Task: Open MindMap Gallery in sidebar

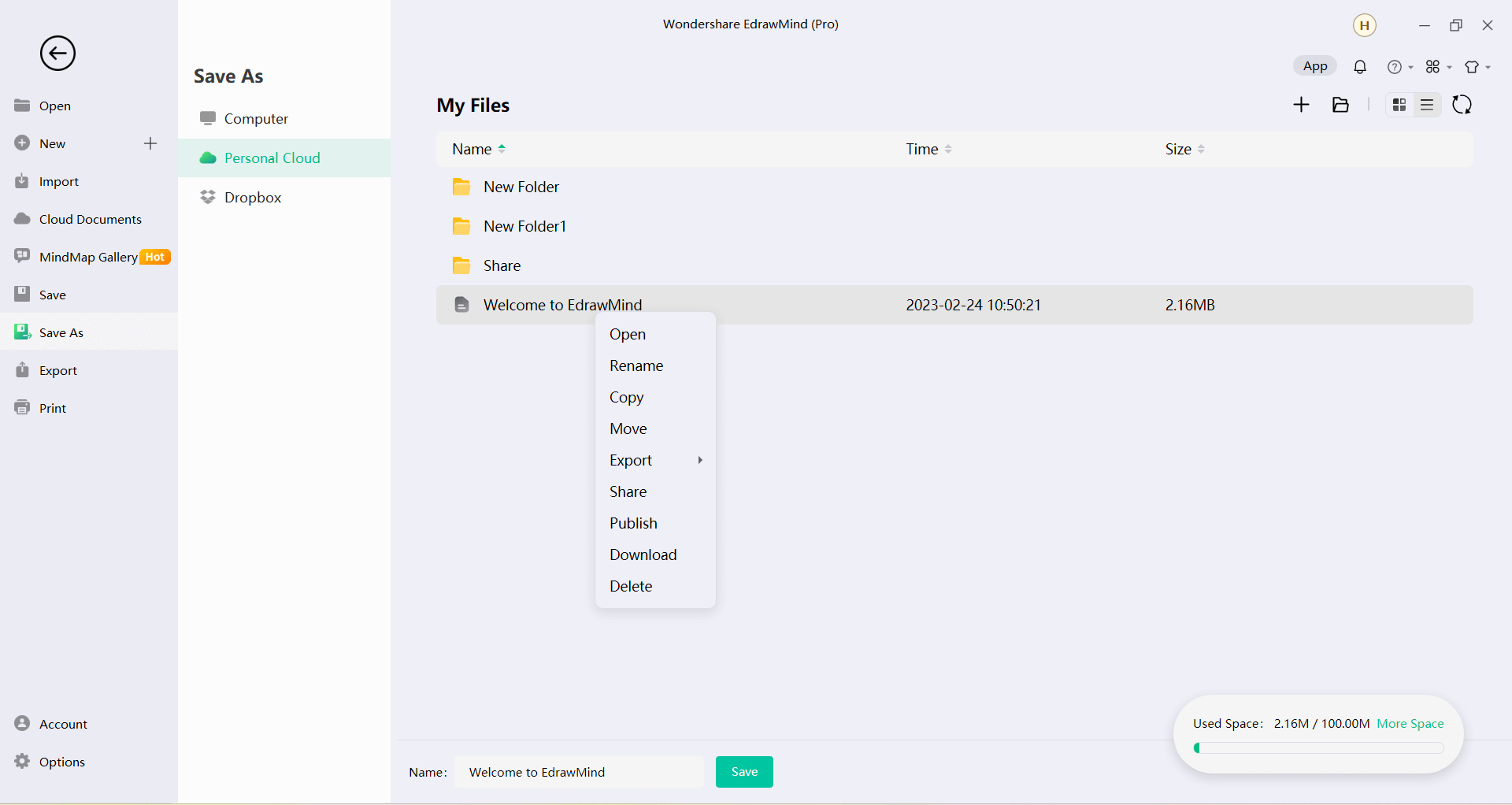Action: coord(88,257)
